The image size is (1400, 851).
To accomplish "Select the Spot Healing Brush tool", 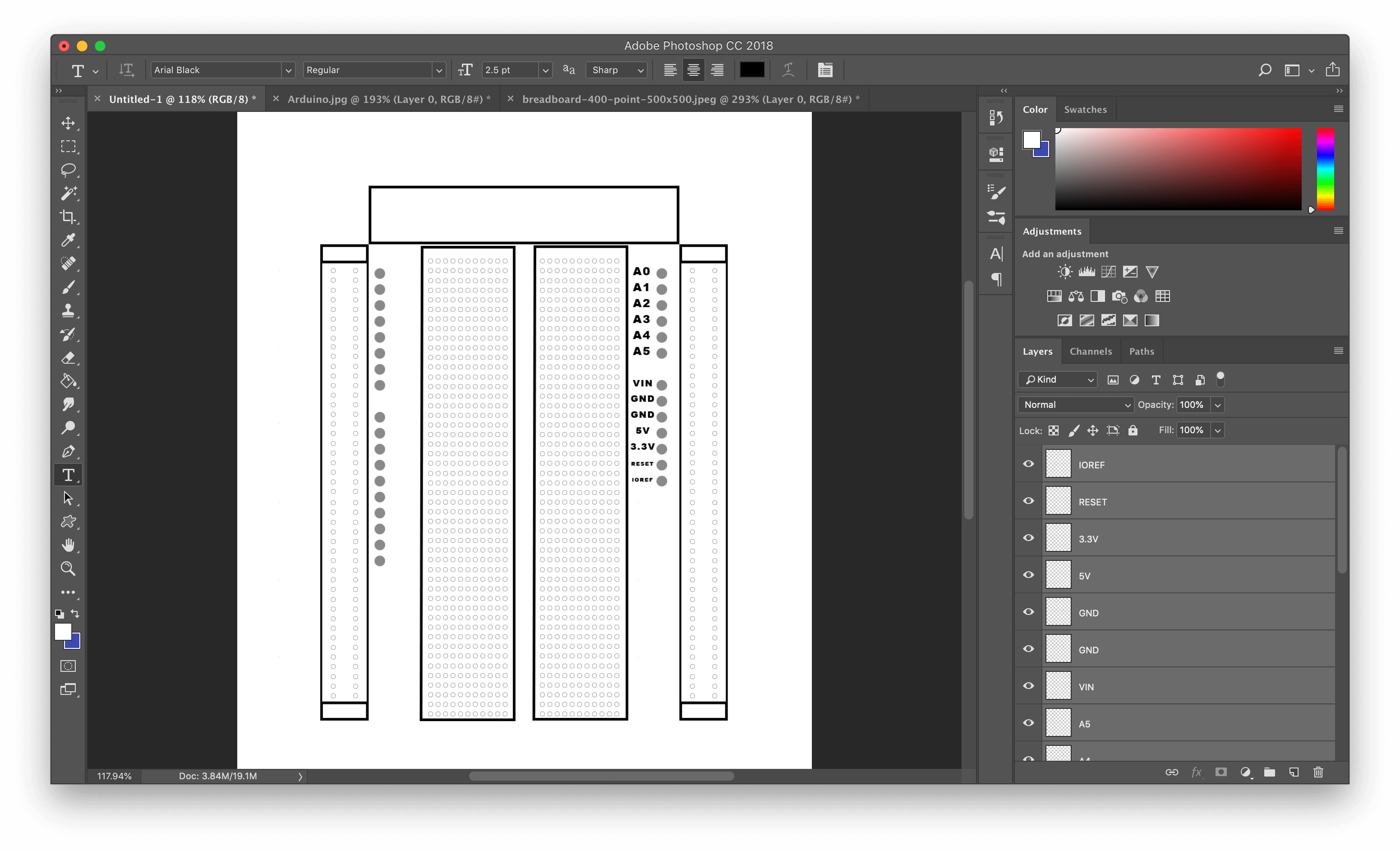I will [x=68, y=263].
